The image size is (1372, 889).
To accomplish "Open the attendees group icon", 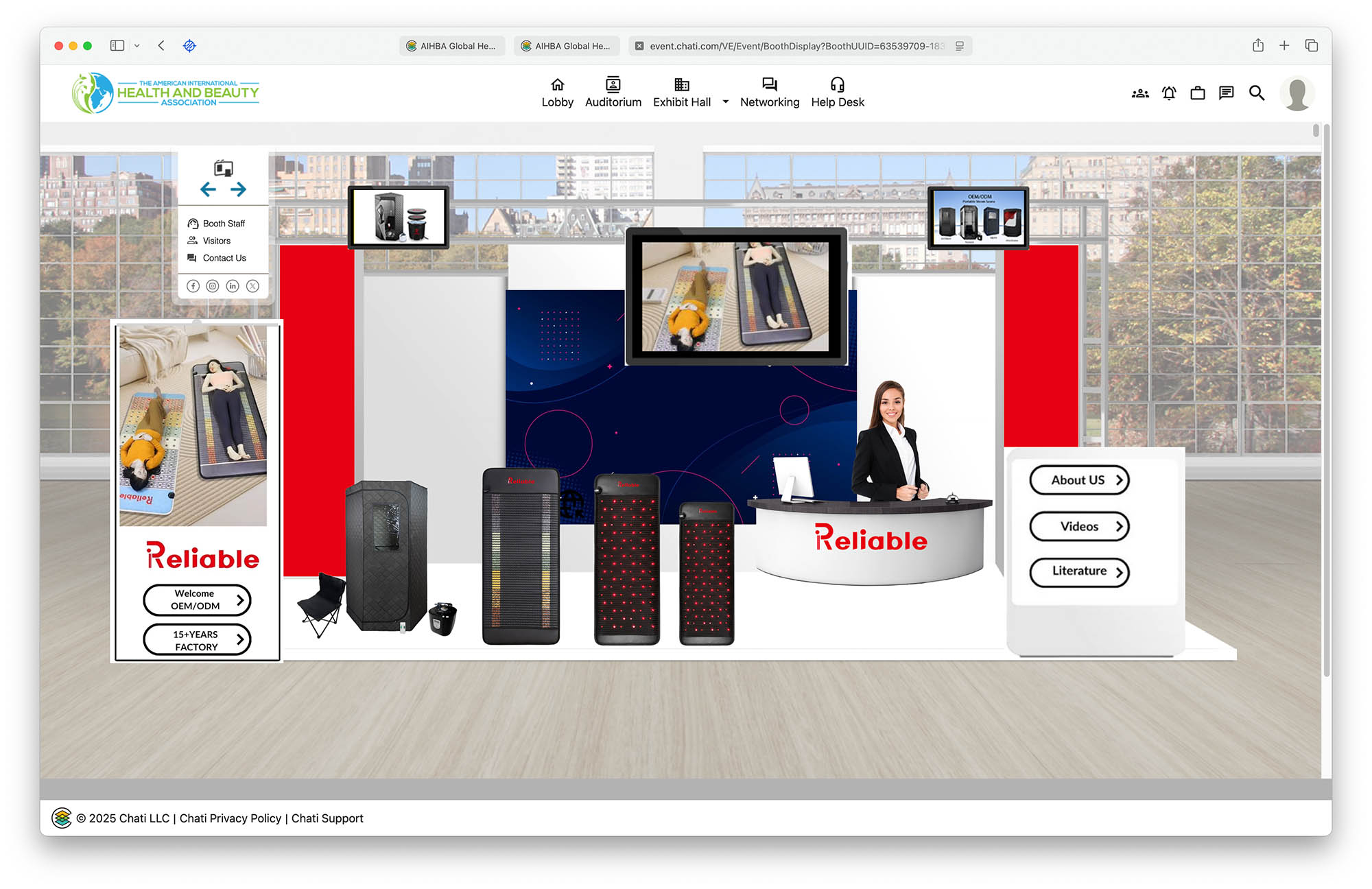I will point(1140,93).
